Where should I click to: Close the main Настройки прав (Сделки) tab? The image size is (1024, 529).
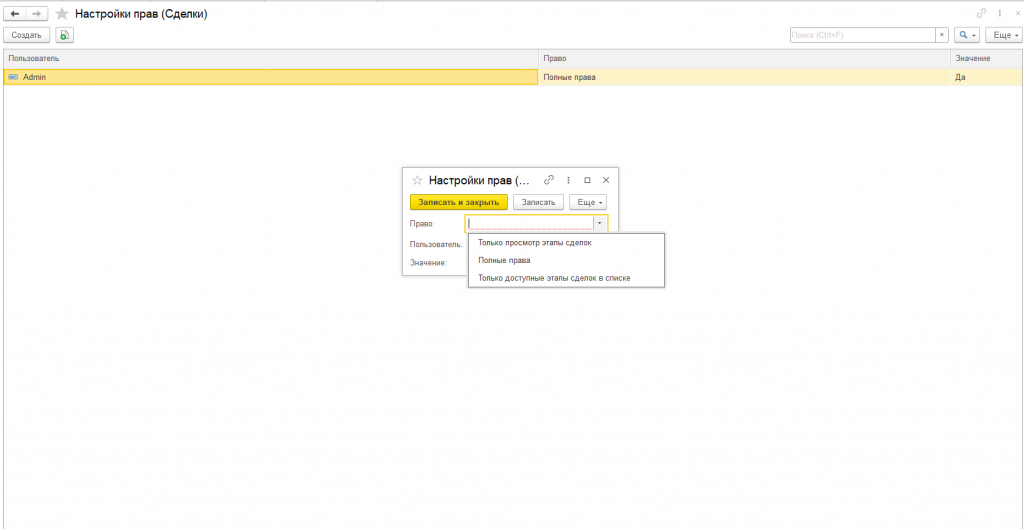[1016, 14]
